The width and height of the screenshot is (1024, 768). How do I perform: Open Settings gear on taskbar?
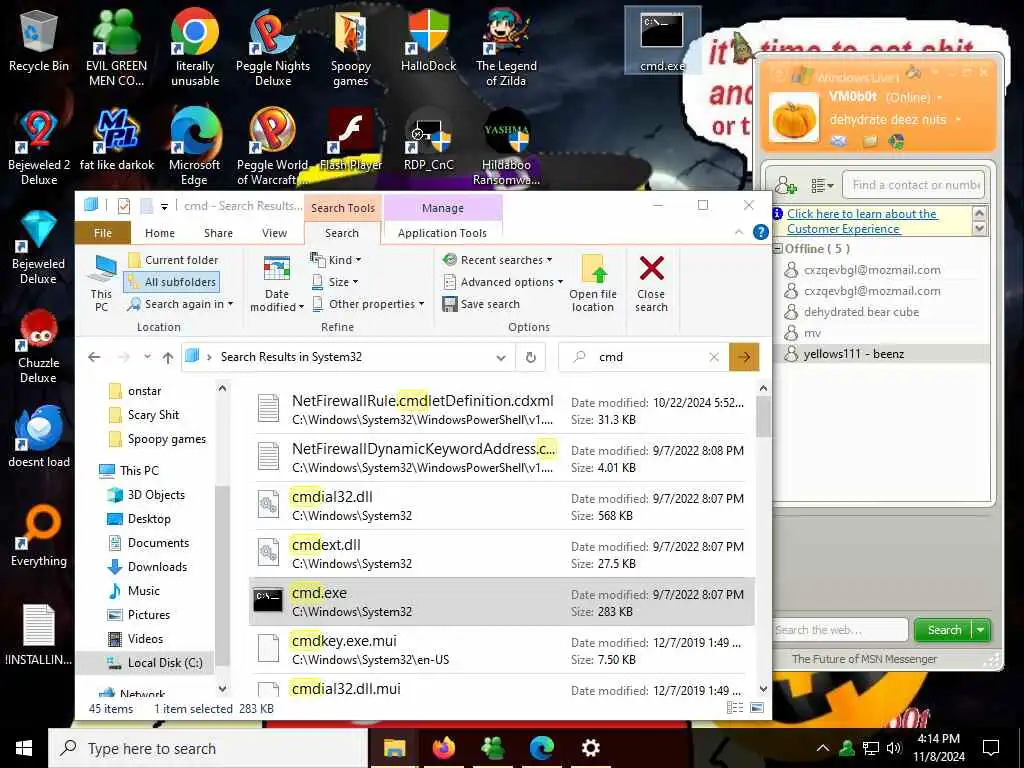pos(590,748)
